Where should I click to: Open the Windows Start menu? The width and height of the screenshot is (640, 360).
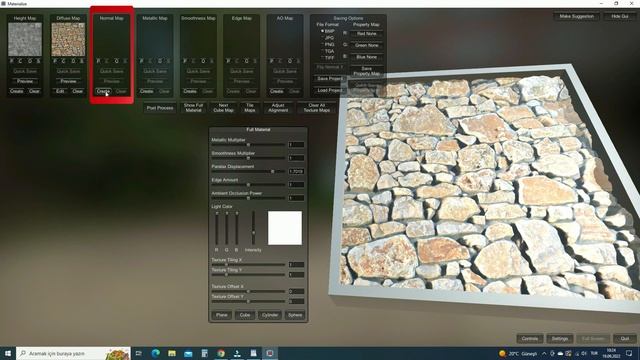coord(8,353)
